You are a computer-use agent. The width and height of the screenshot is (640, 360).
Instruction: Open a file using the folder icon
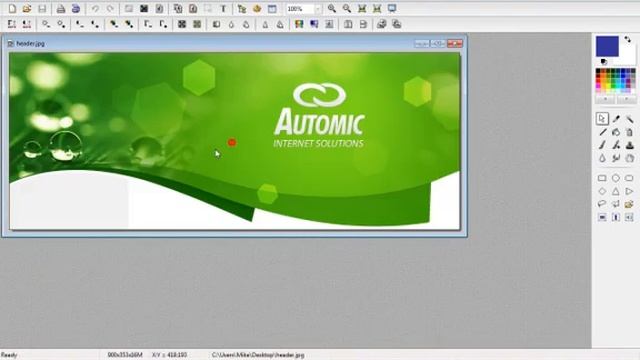(x=27, y=9)
